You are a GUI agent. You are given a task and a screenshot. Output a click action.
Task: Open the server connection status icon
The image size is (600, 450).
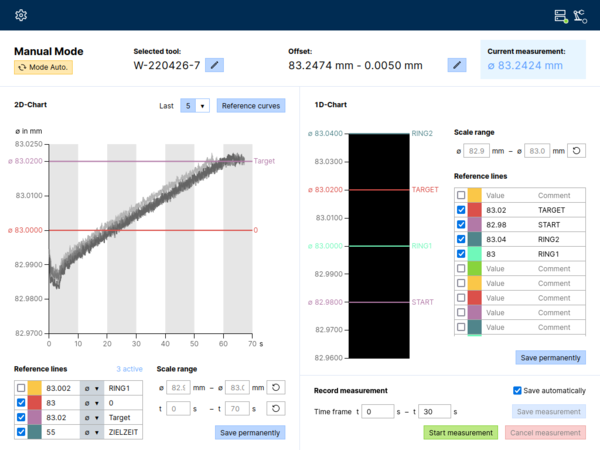click(561, 16)
